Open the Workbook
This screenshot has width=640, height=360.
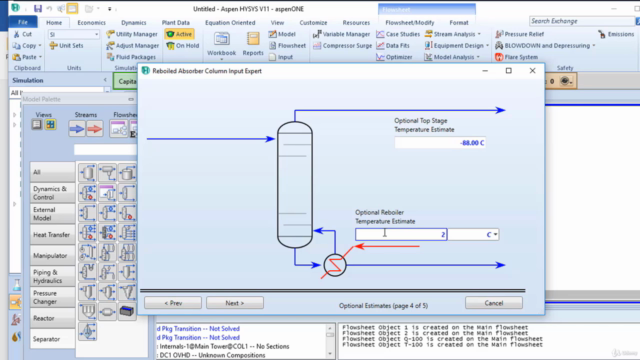point(221,45)
